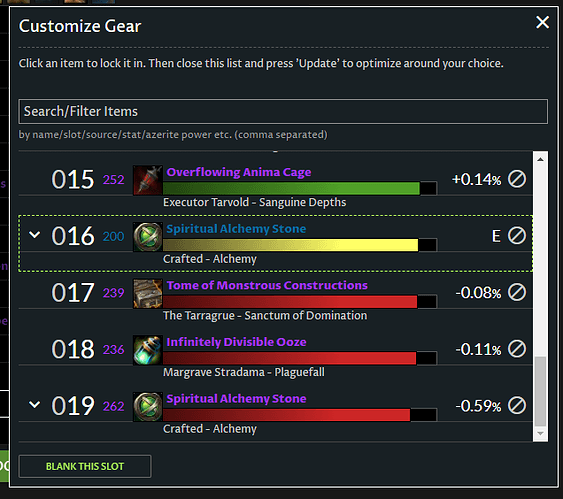Exclude Tome of Monstrous Constructions via ban icon
The width and height of the screenshot is (563, 499).
tap(517, 292)
